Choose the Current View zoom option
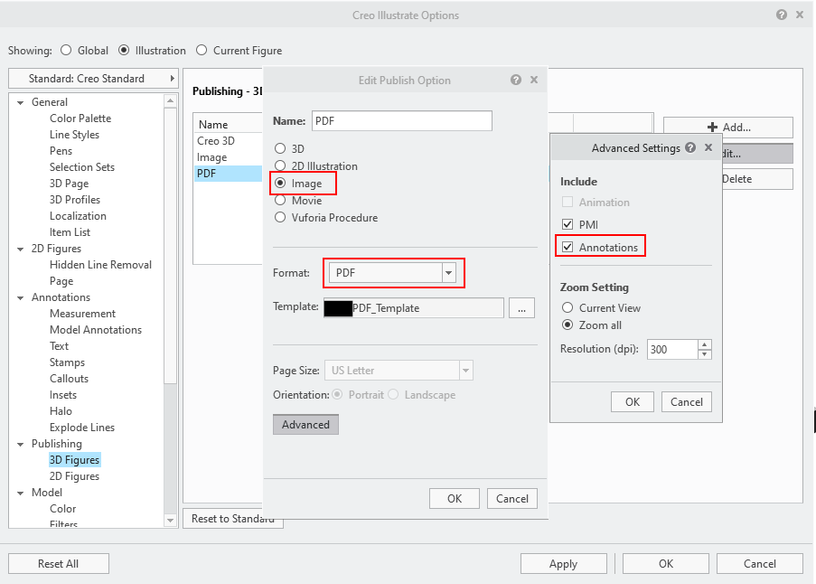The image size is (816, 584). (568, 308)
